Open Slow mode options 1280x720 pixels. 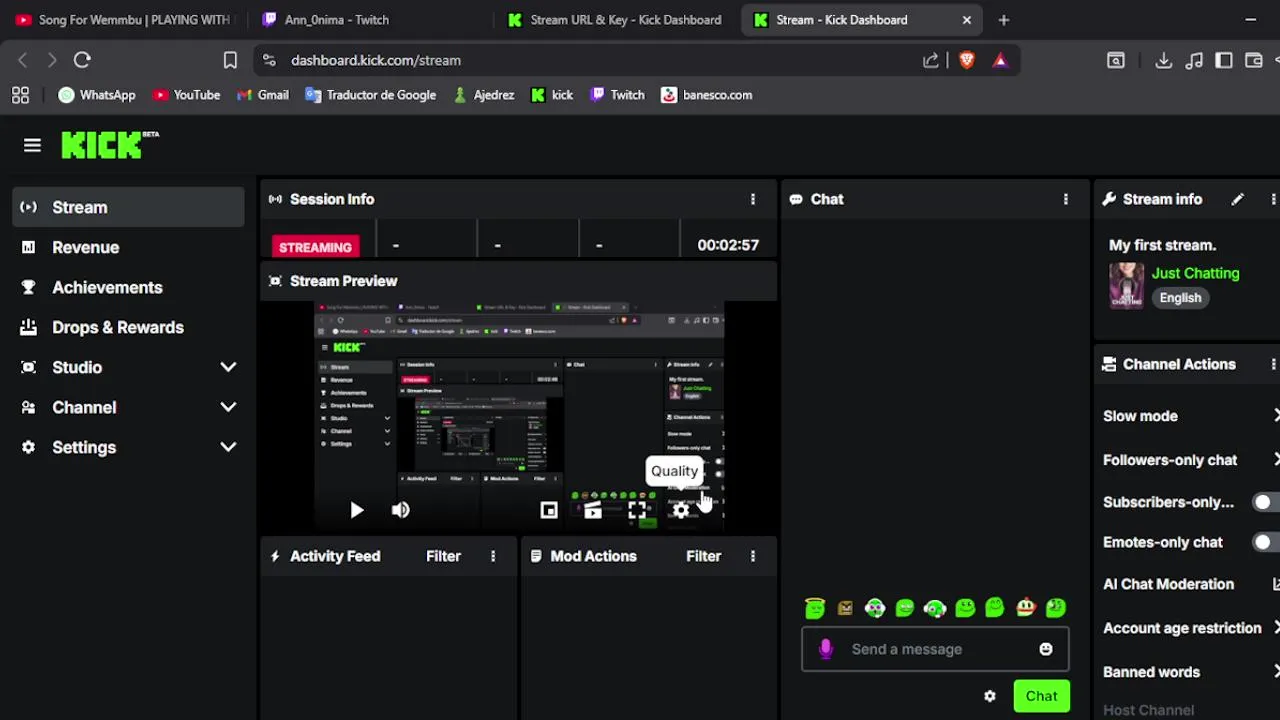coord(1190,416)
